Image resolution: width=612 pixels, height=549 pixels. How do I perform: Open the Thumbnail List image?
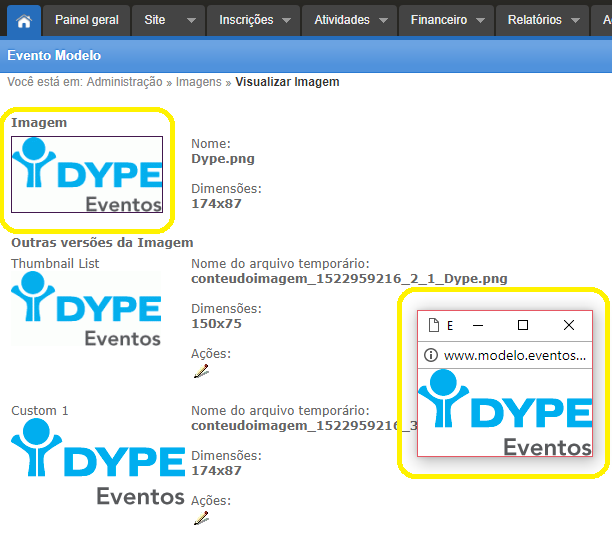(x=86, y=309)
